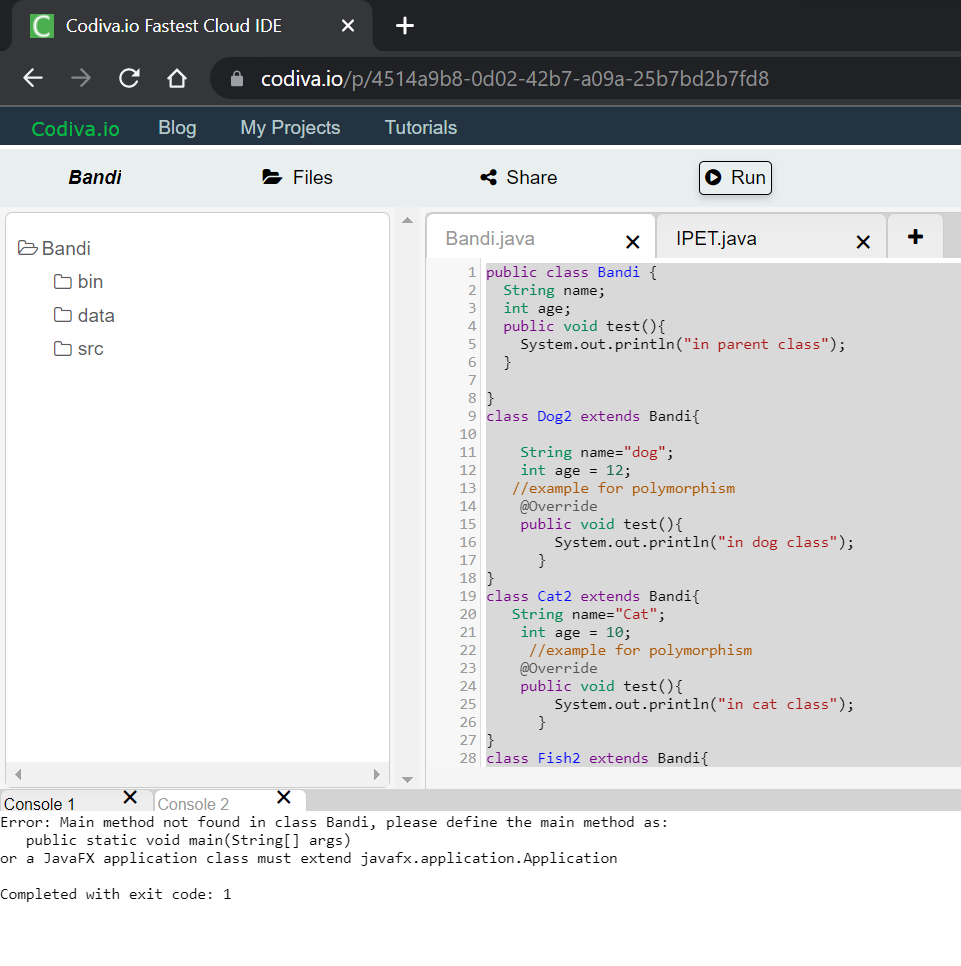Expand the data folder
Image resolution: width=961 pixels, height=966 pixels.
(x=60, y=315)
